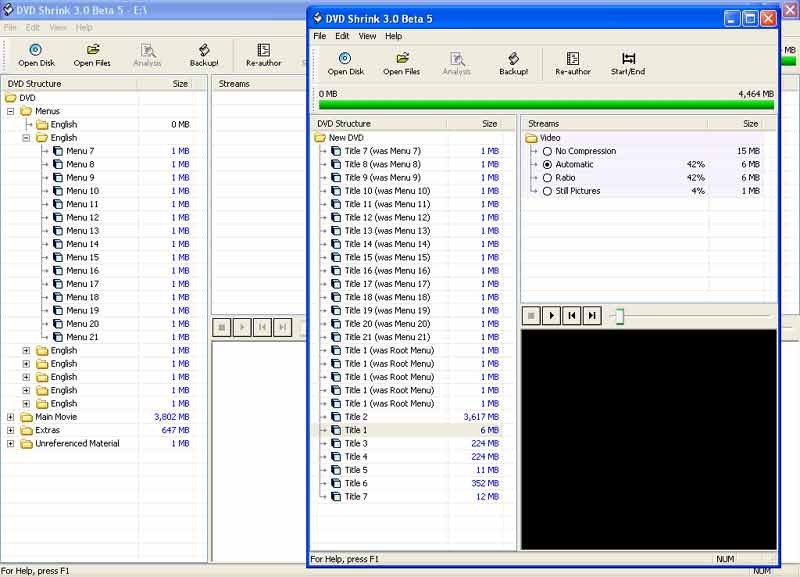The width and height of the screenshot is (800, 577).
Task: Expand the Extras folder
Action: click(10, 430)
